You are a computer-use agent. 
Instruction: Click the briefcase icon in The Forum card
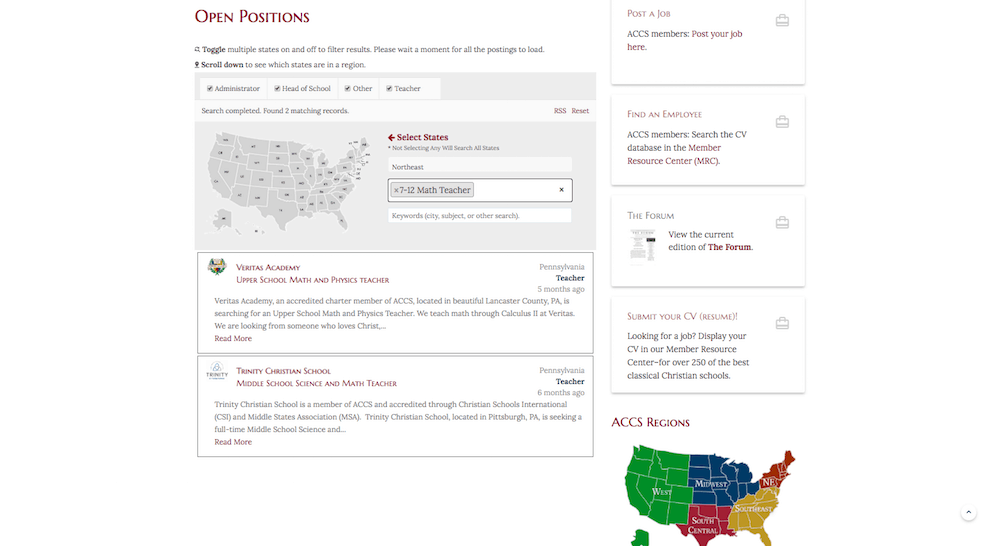pyautogui.click(x=782, y=222)
